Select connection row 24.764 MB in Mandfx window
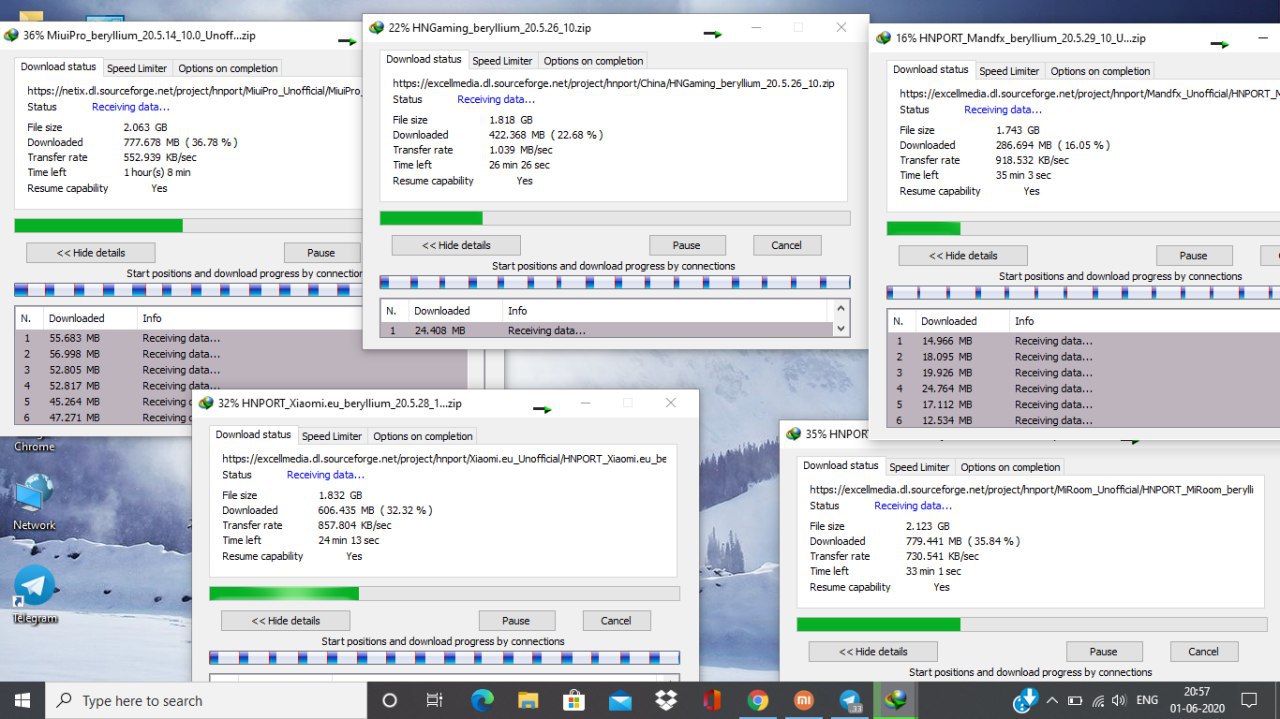This screenshot has width=1280, height=719. click(x=1084, y=388)
